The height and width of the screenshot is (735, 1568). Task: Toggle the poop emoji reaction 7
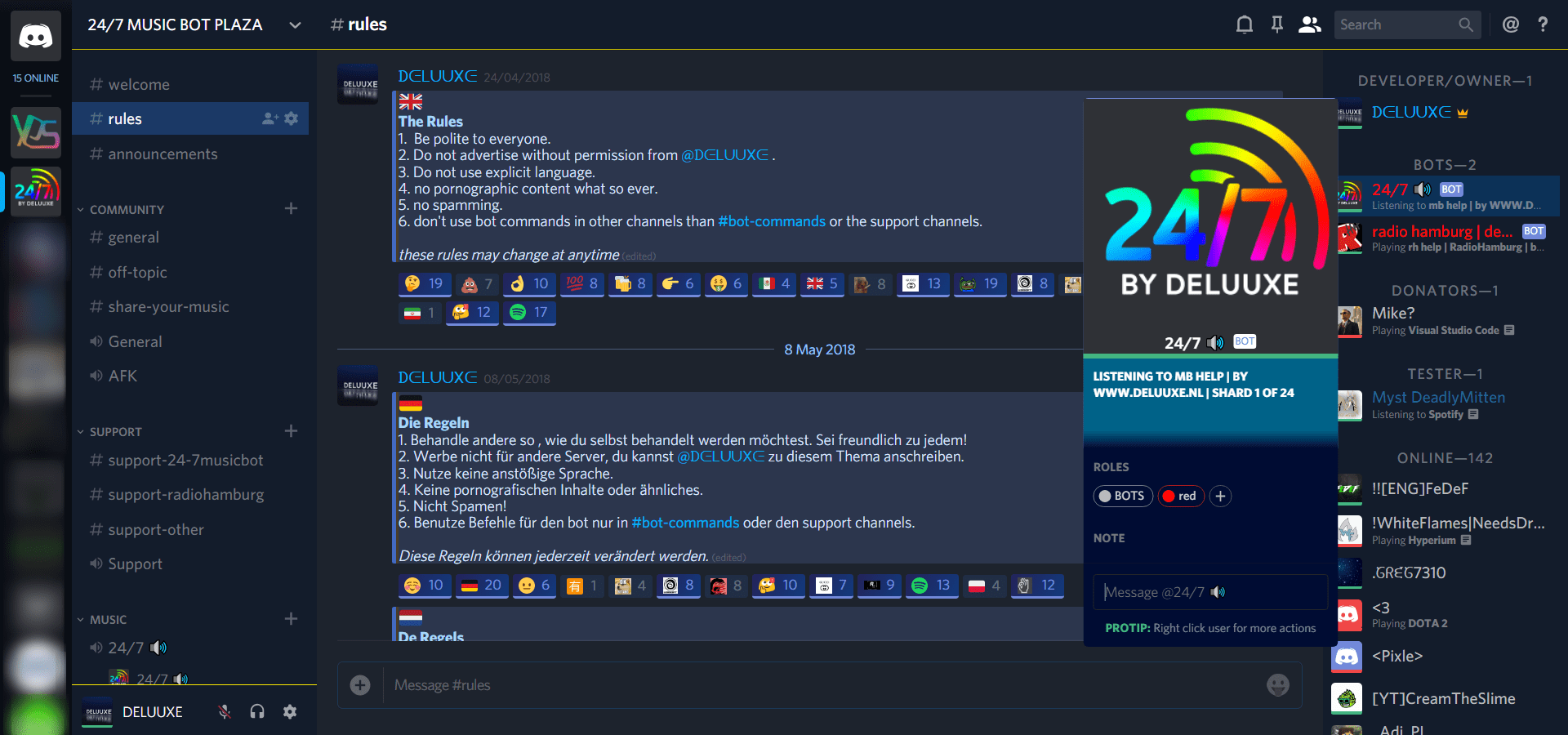click(x=477, y=284)
